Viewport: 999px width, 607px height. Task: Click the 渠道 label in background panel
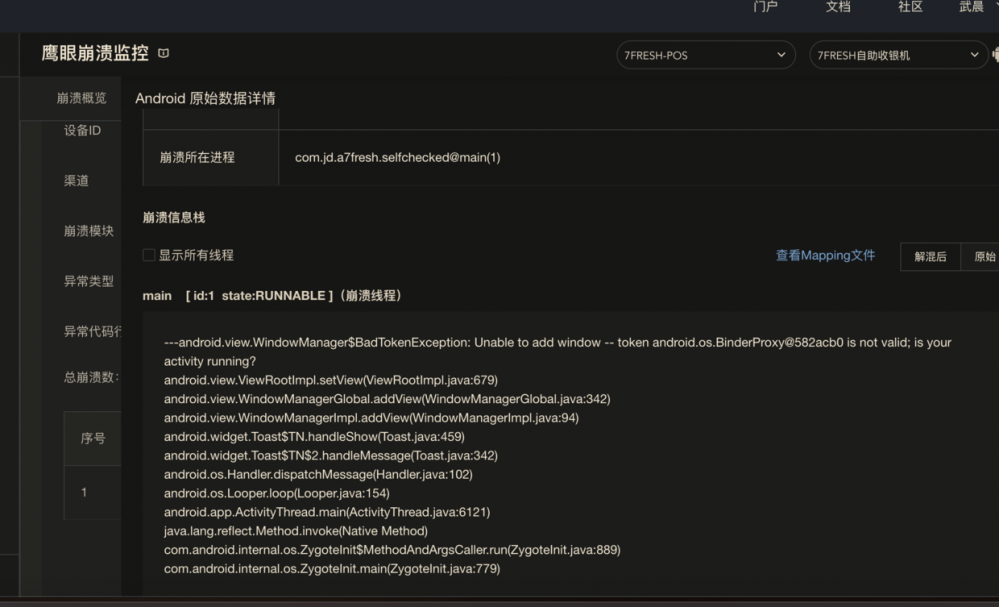click(76, 181)
